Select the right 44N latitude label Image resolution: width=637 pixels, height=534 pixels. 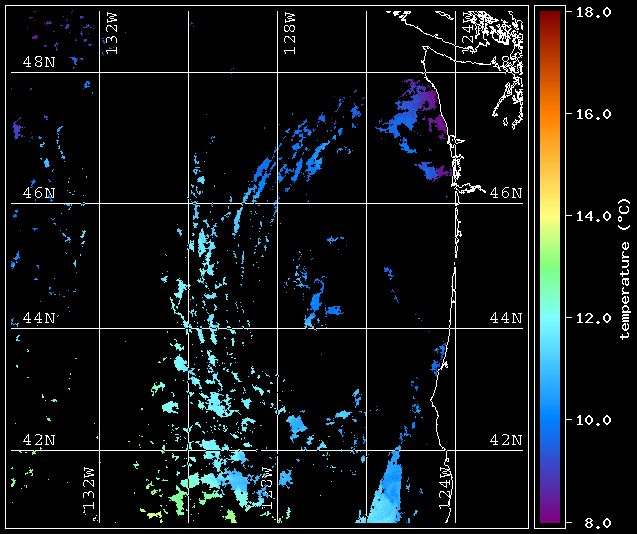tap(504, 318)
